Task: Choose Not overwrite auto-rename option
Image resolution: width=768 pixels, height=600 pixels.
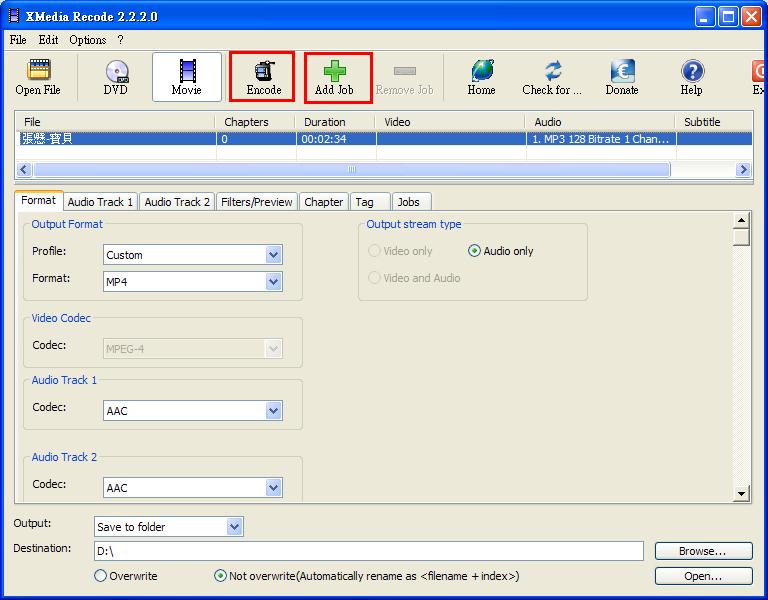Action: tap(220, 576)
